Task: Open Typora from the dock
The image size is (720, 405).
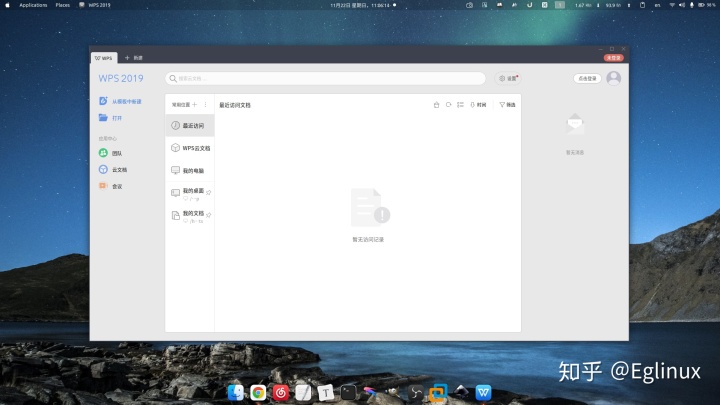Action: coord(326,393)
